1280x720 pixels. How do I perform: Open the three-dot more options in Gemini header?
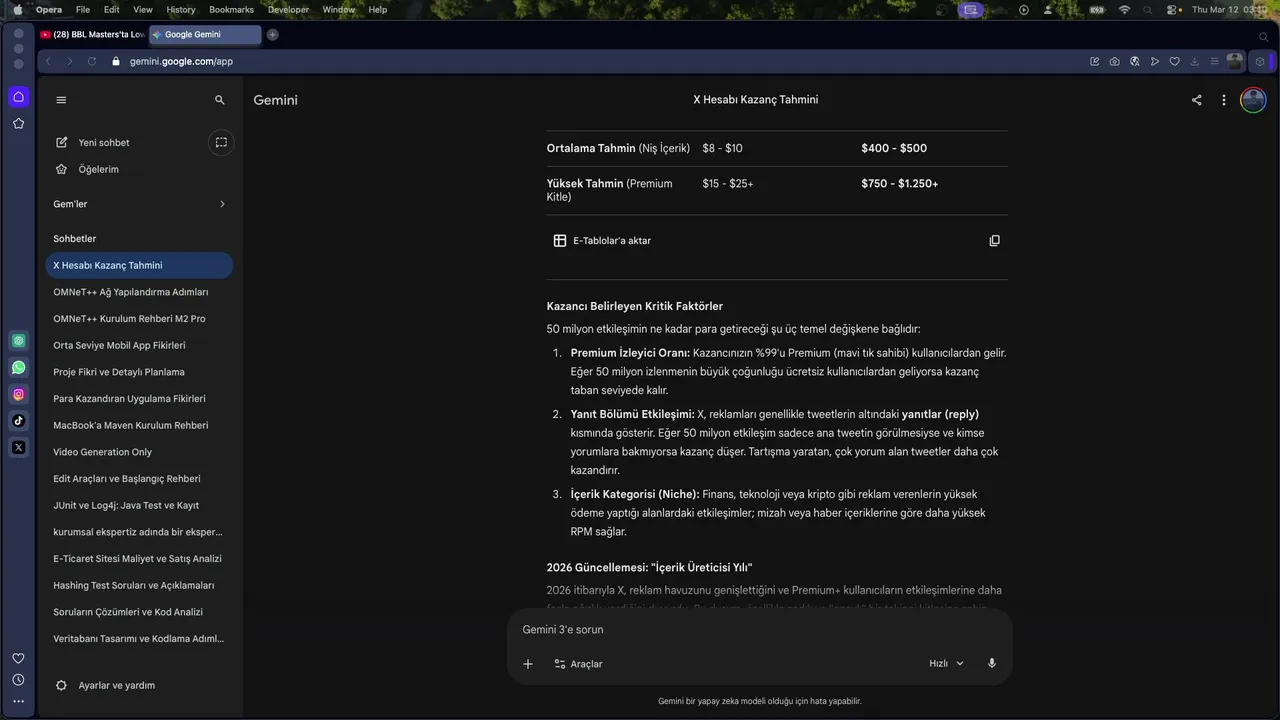1224,100
